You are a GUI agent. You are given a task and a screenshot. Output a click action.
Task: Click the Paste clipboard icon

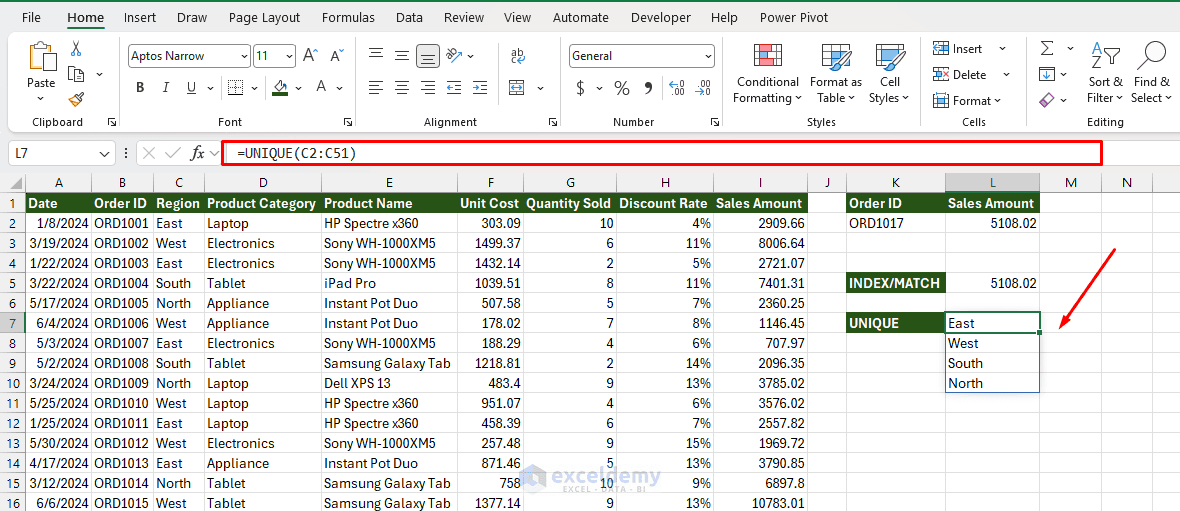click(x=41, y=58)
